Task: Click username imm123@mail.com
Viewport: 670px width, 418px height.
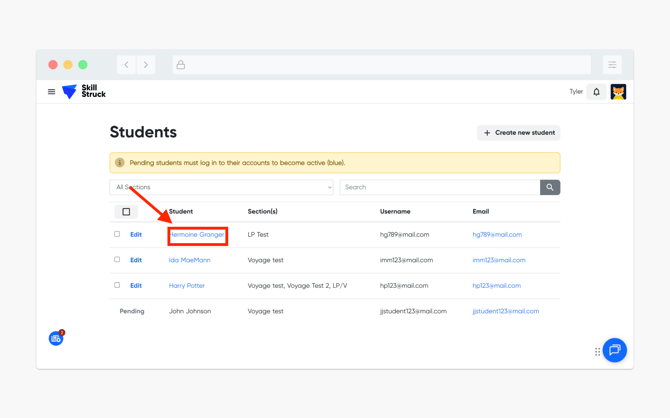Action: 406,260
